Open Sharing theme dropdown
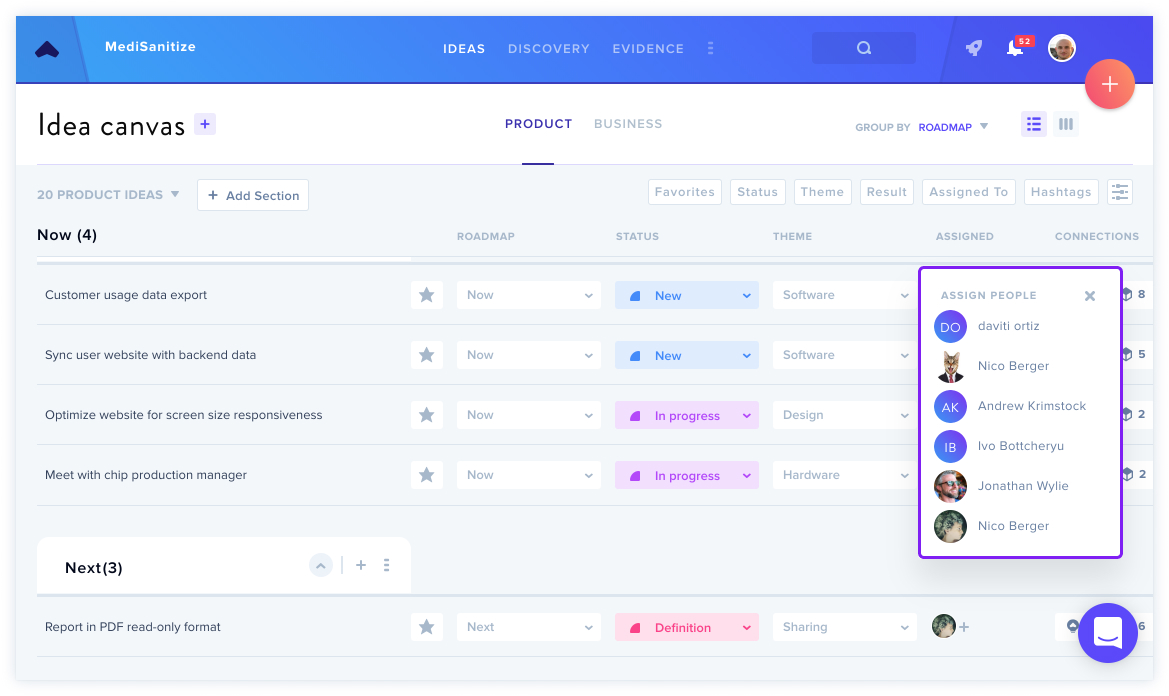 point(844,627)
